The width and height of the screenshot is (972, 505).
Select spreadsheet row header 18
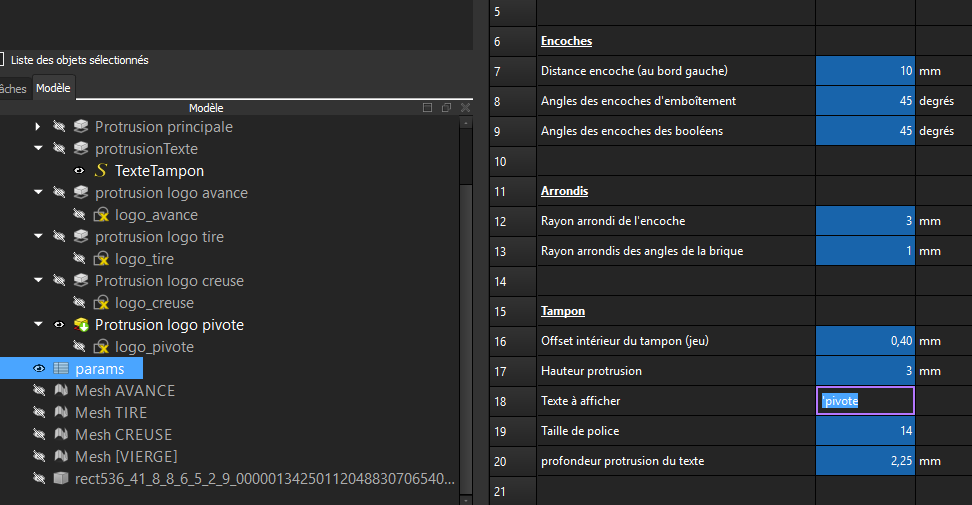[513, 402]
